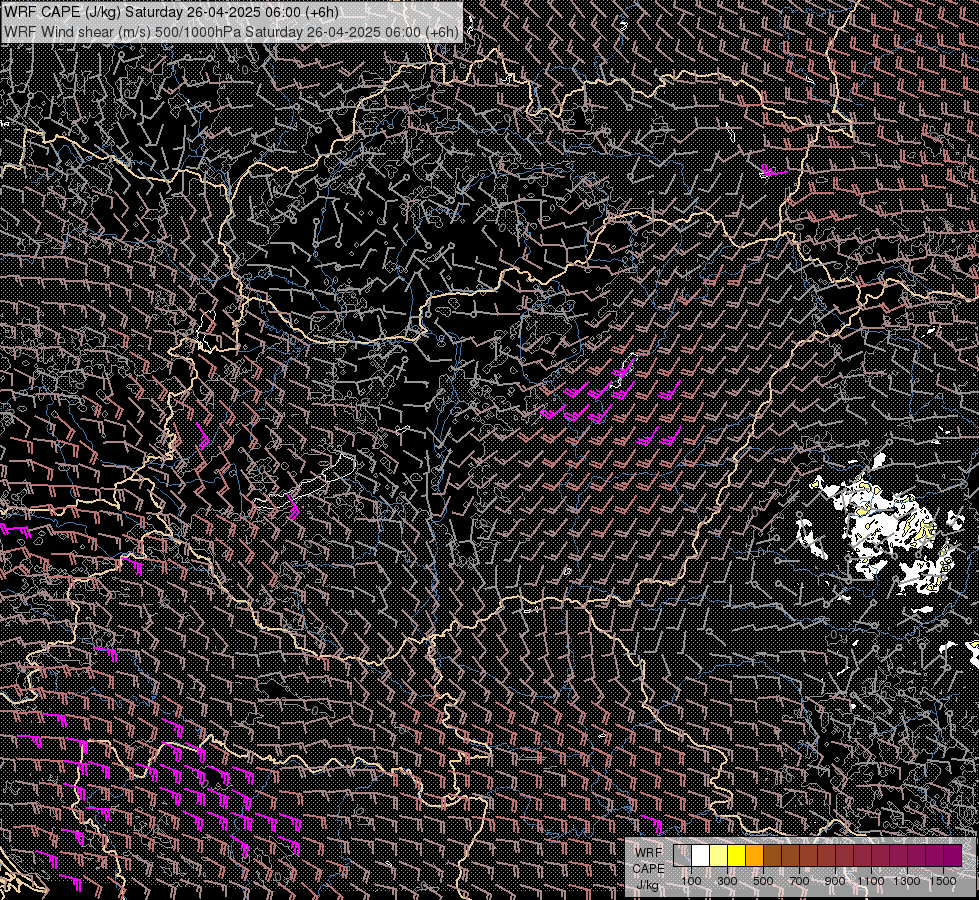This screenshot has width=979, height=900.
Task: Click the 700 legend value
Action: (x=799, y=881)
